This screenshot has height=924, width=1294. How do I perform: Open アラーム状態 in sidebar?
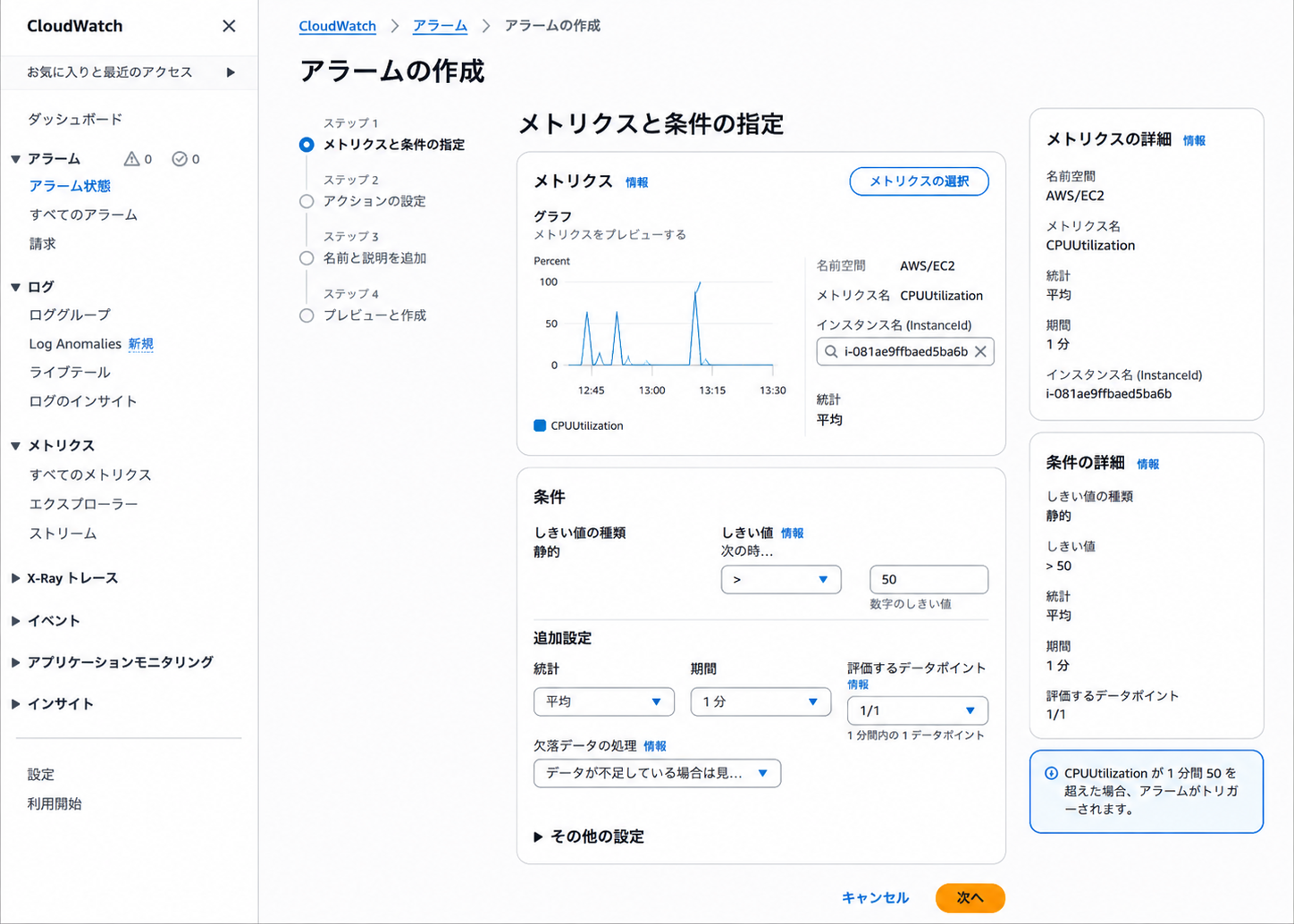[70, 186]
